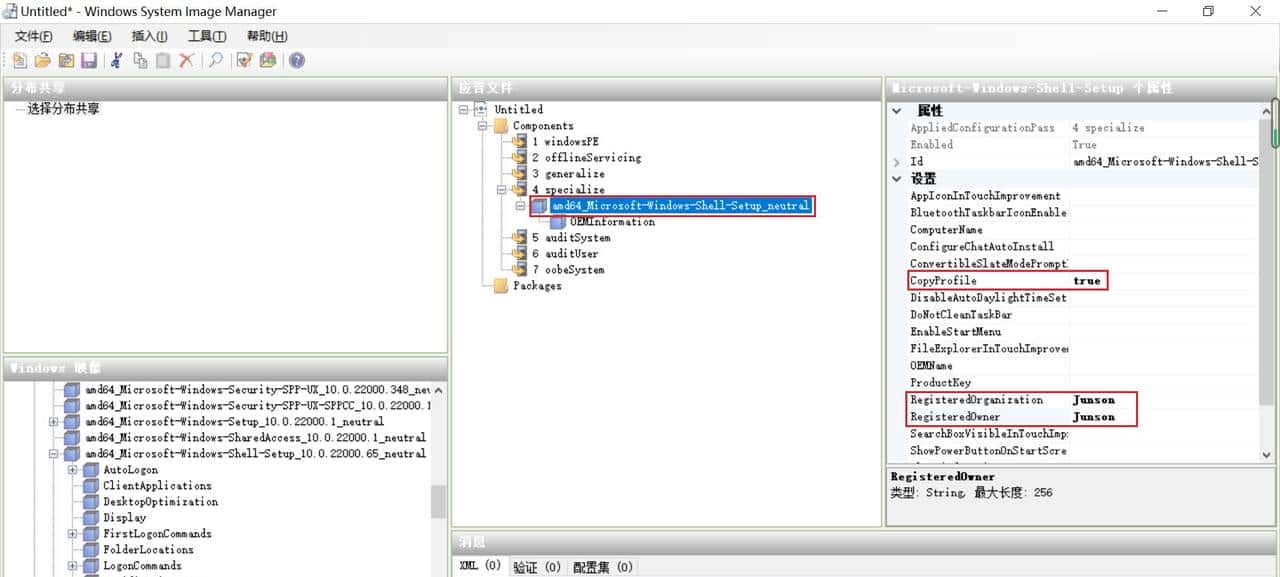The height and width of the screenshot is (577, 1280).
Task: Save the answer file using the floppy disk icon
Action: point(88,60)
